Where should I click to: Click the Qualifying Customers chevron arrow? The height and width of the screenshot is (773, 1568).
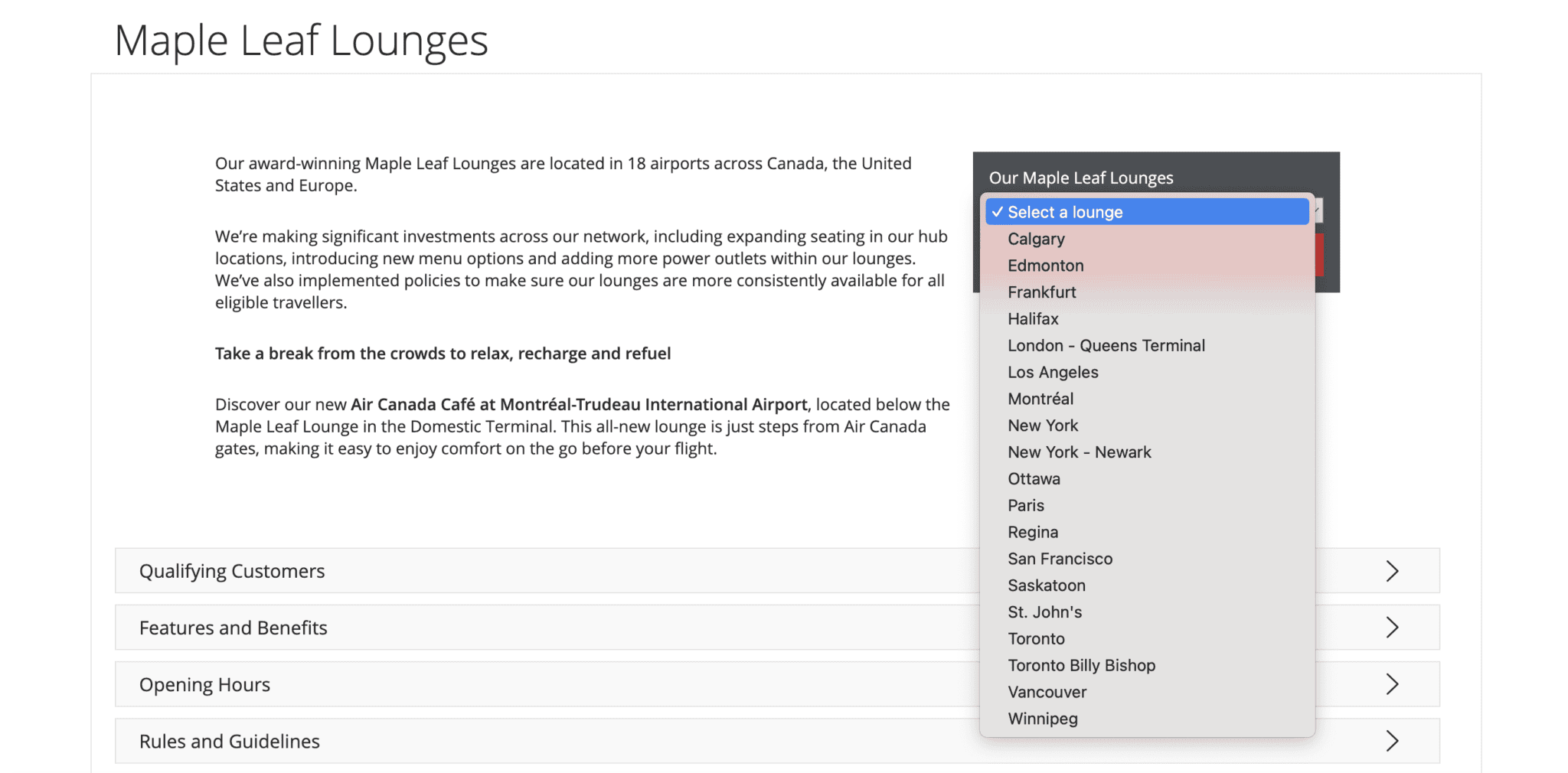[1393, 570]
